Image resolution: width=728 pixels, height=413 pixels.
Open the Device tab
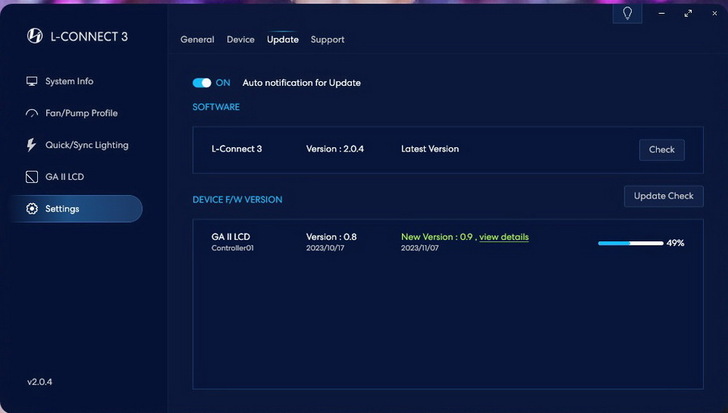[240, 40]
